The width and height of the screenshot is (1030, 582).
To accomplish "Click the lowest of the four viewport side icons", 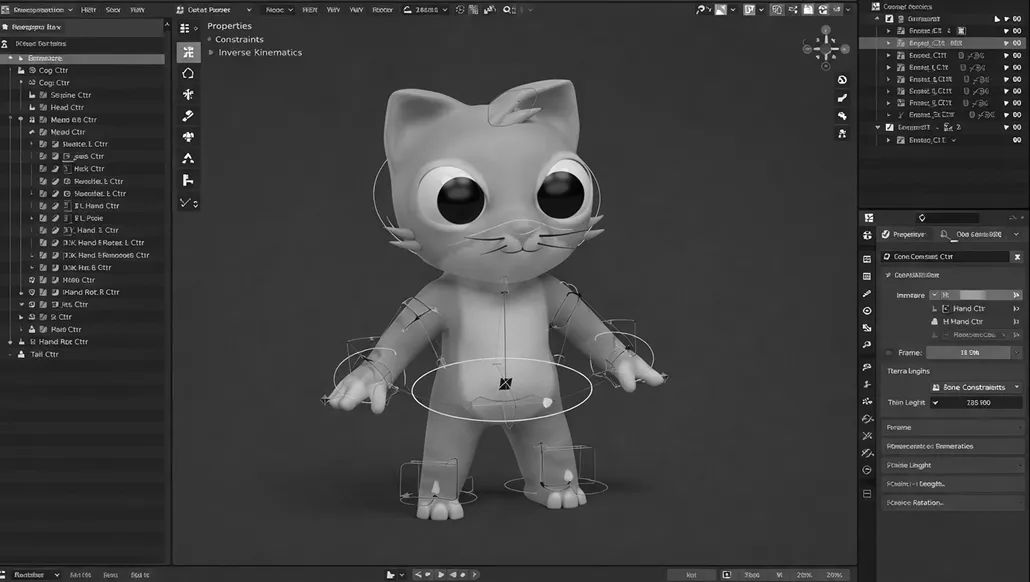I will pos(842,133).
